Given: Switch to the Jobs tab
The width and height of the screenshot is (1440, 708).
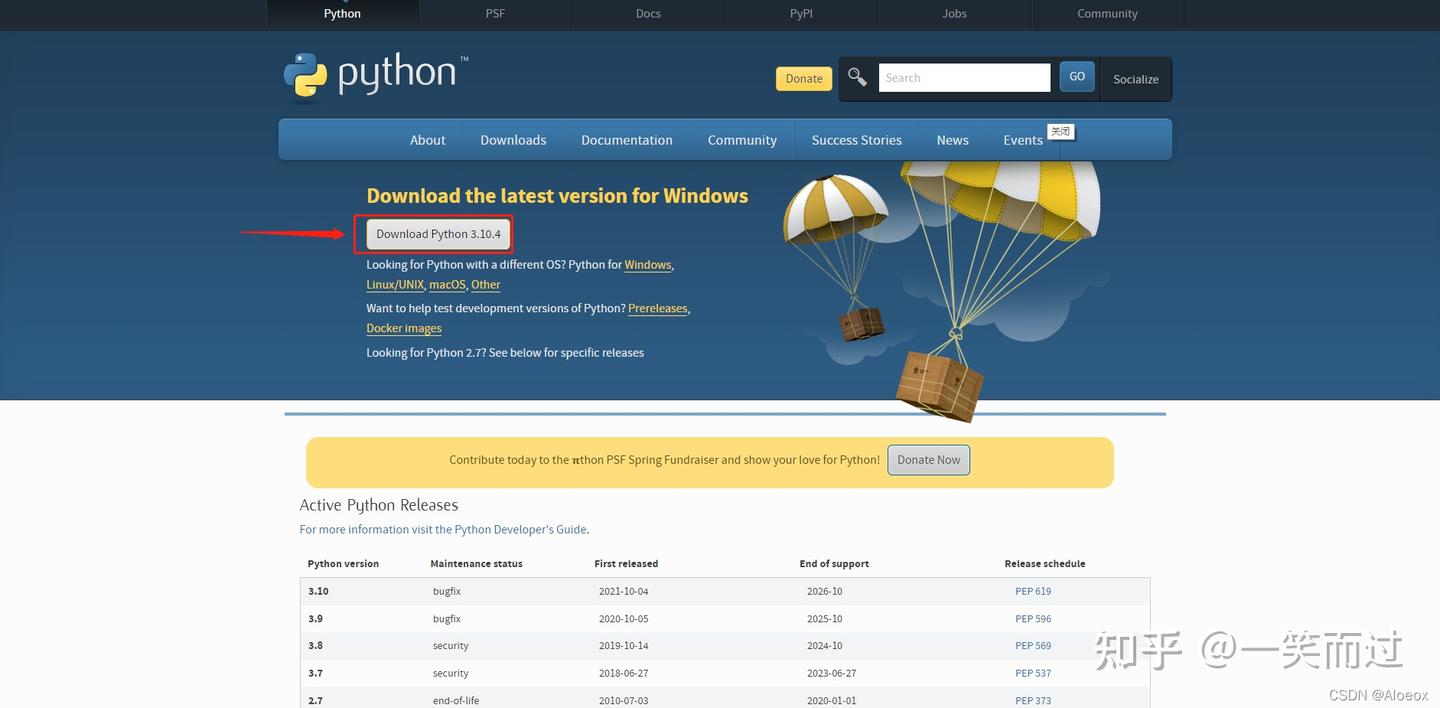Looking at the screenshot, I should pyautogui.click(x=953, y=13).
